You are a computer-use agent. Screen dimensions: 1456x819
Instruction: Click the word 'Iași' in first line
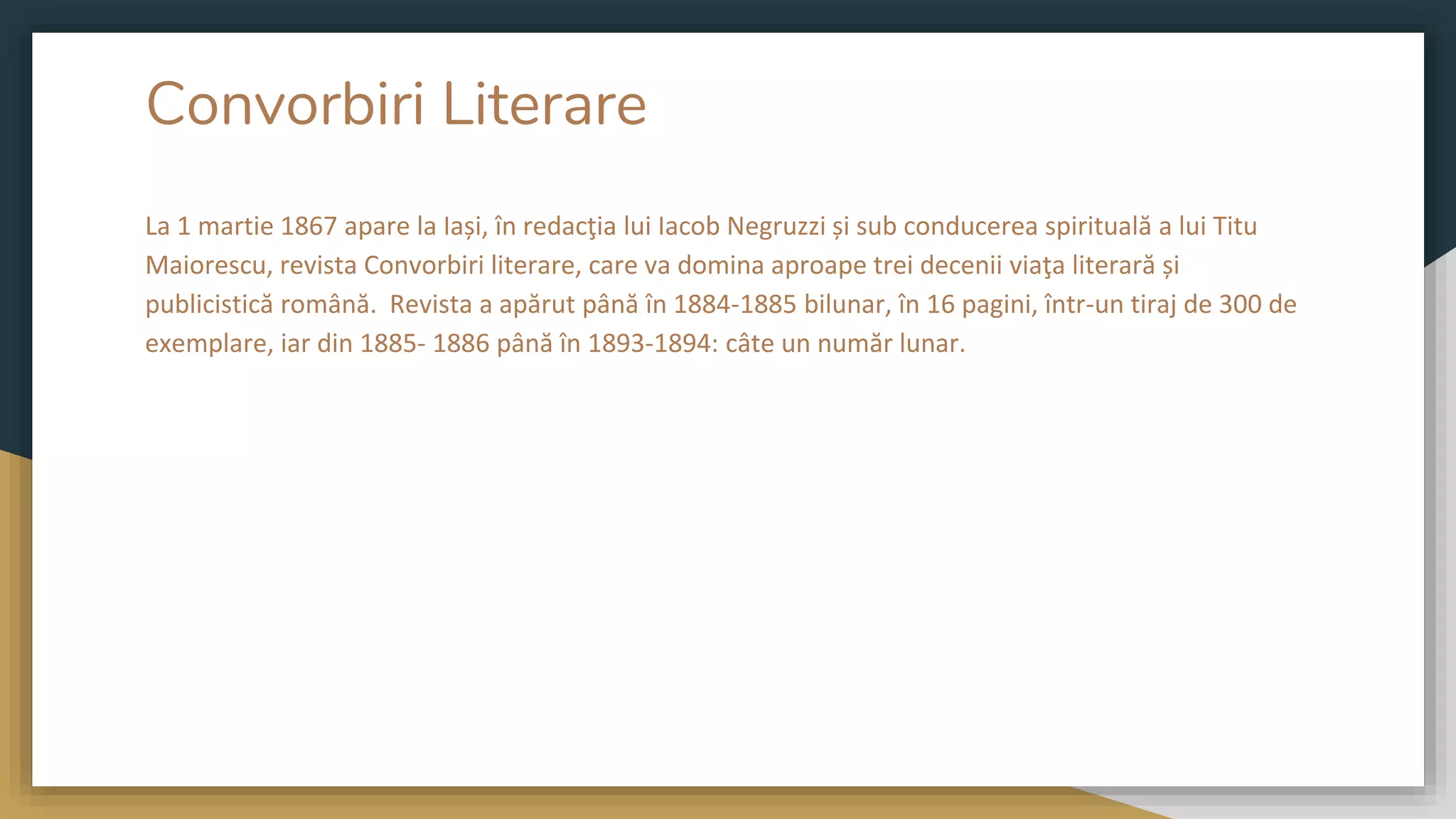[463, 226]
